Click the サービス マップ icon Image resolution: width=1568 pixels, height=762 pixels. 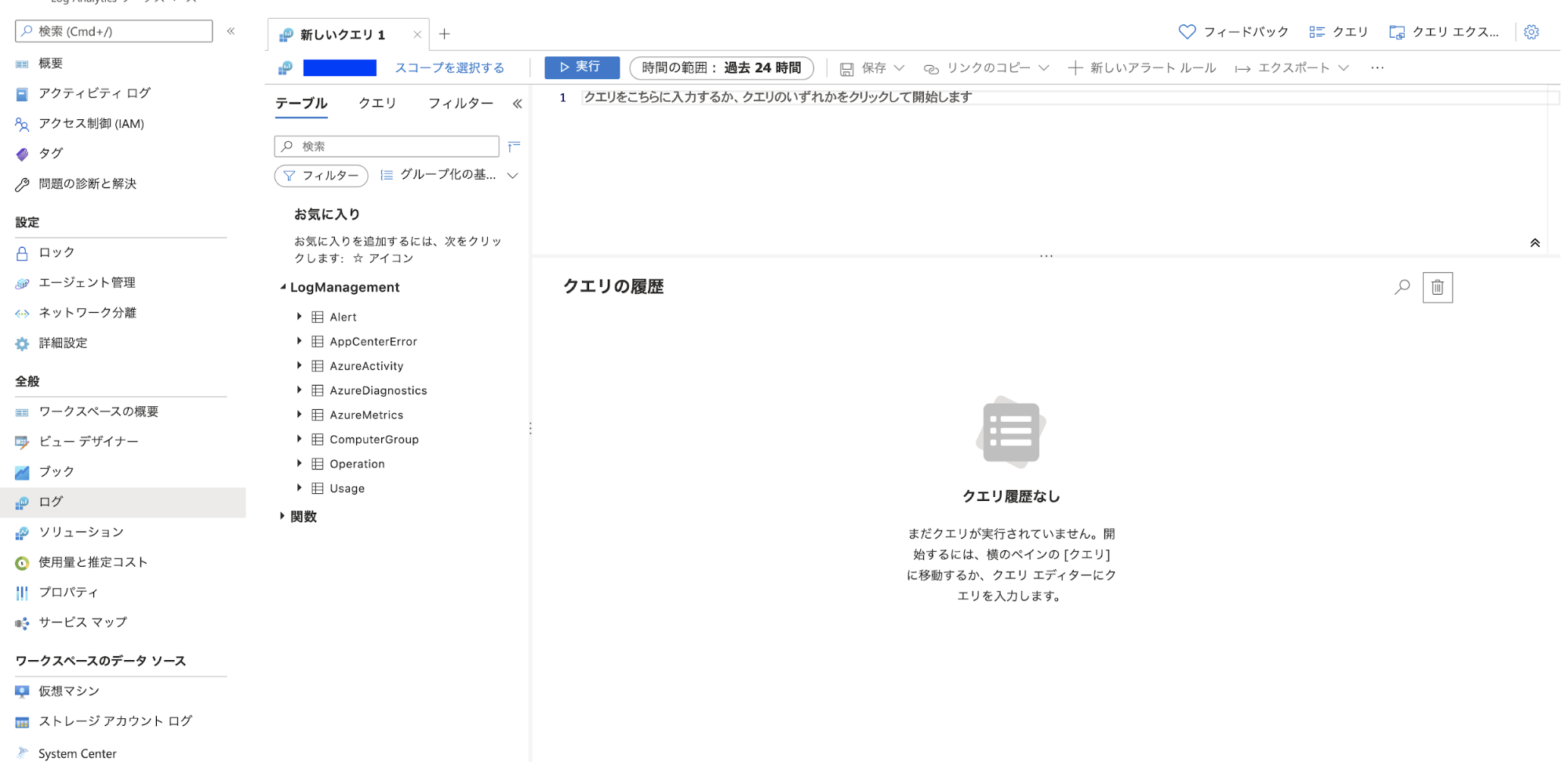22,623
